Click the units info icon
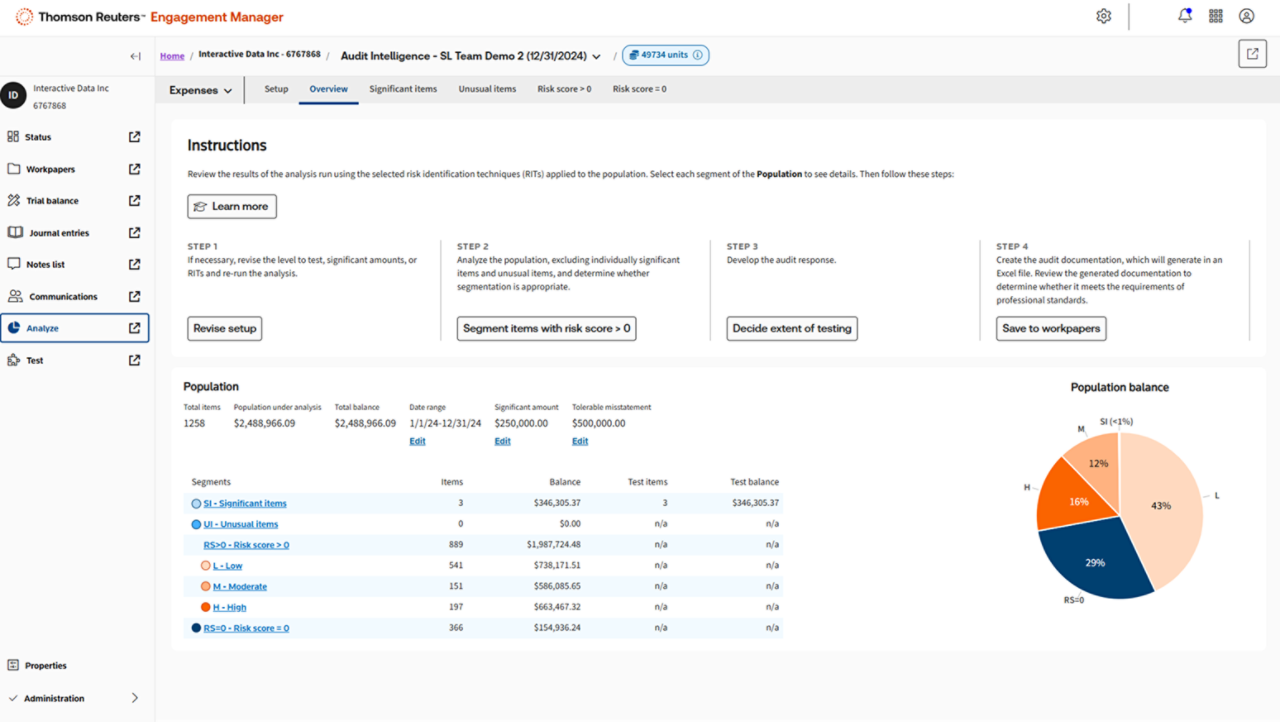Screen dimensions: 1280x722 [x=698, y=55]
